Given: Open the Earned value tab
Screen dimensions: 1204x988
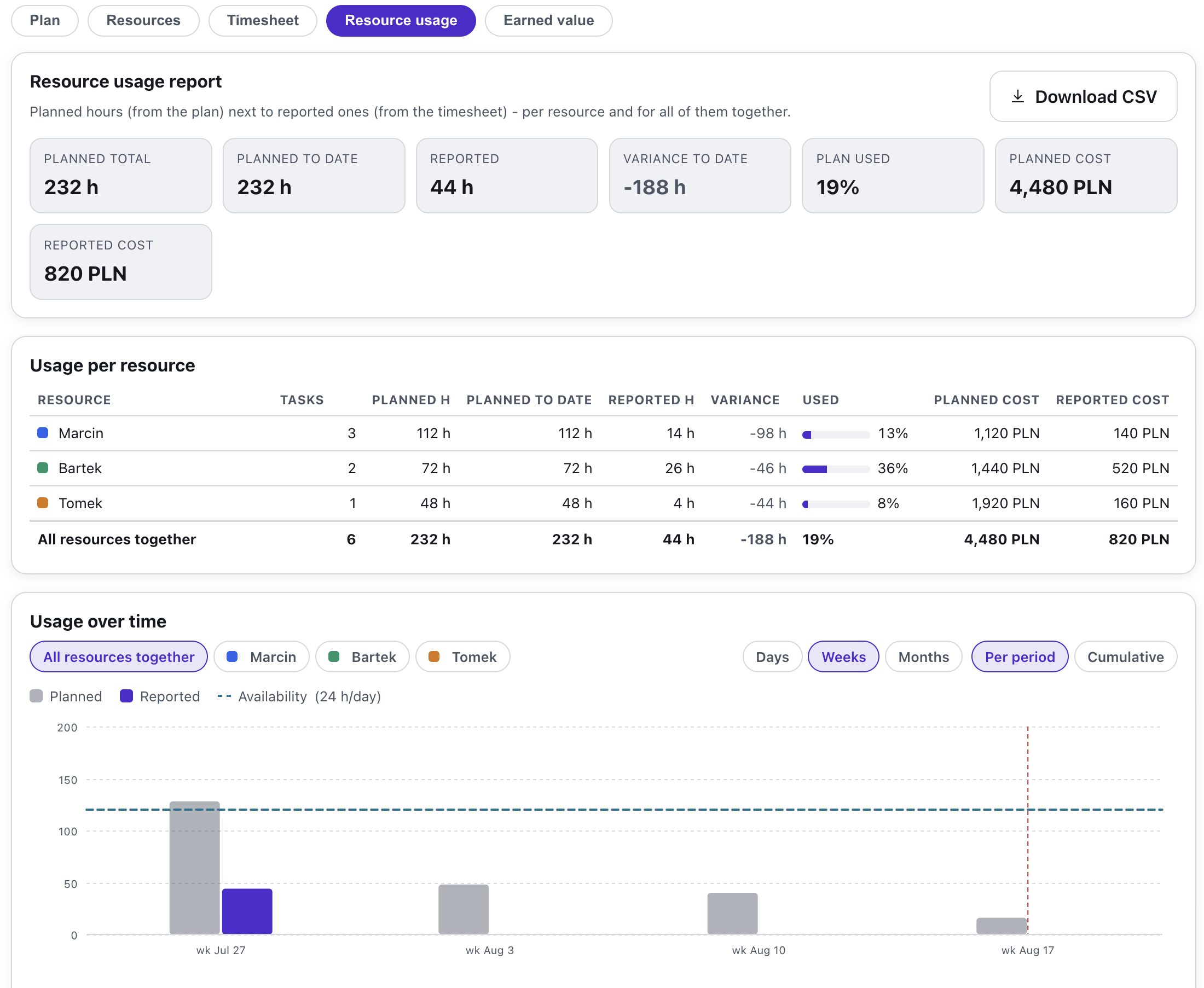Looking at the screenshot, I should click(x=548, y=20).
